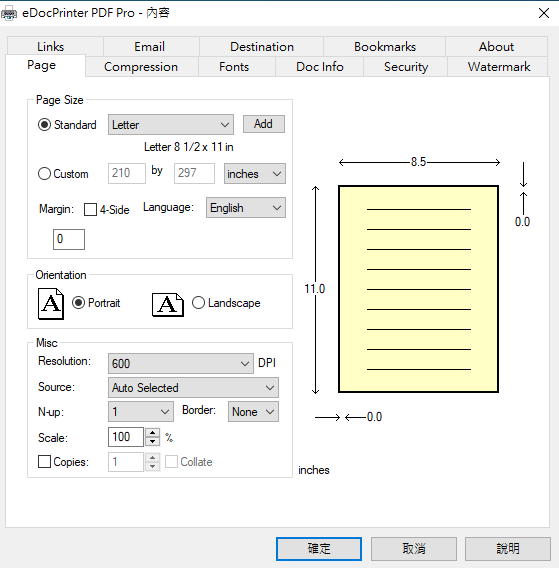This screenshot has width=559, height=568.
Task: Decrease Scale with the down spinner arrow
Action: point(153,441)
